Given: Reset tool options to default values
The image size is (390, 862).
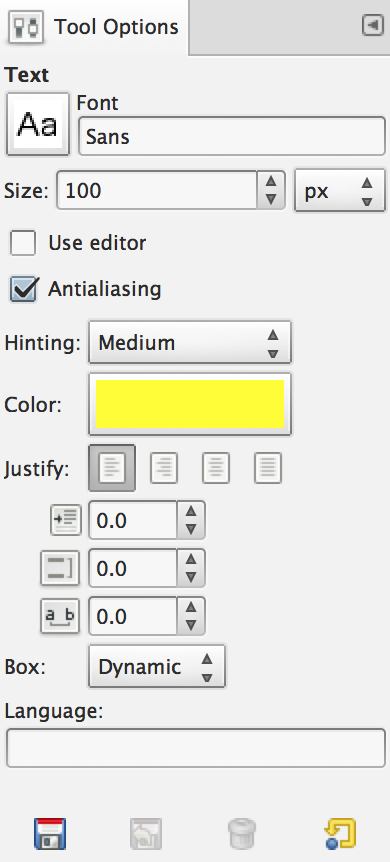Looking at the screenshot, I should tap(339, 833).
